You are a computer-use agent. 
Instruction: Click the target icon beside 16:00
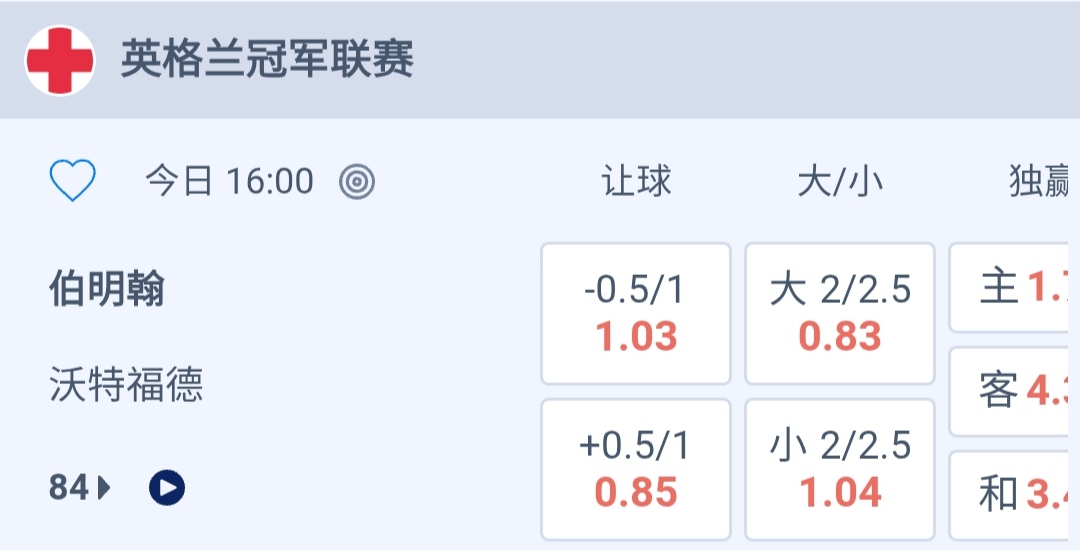(x=357, y=182)
